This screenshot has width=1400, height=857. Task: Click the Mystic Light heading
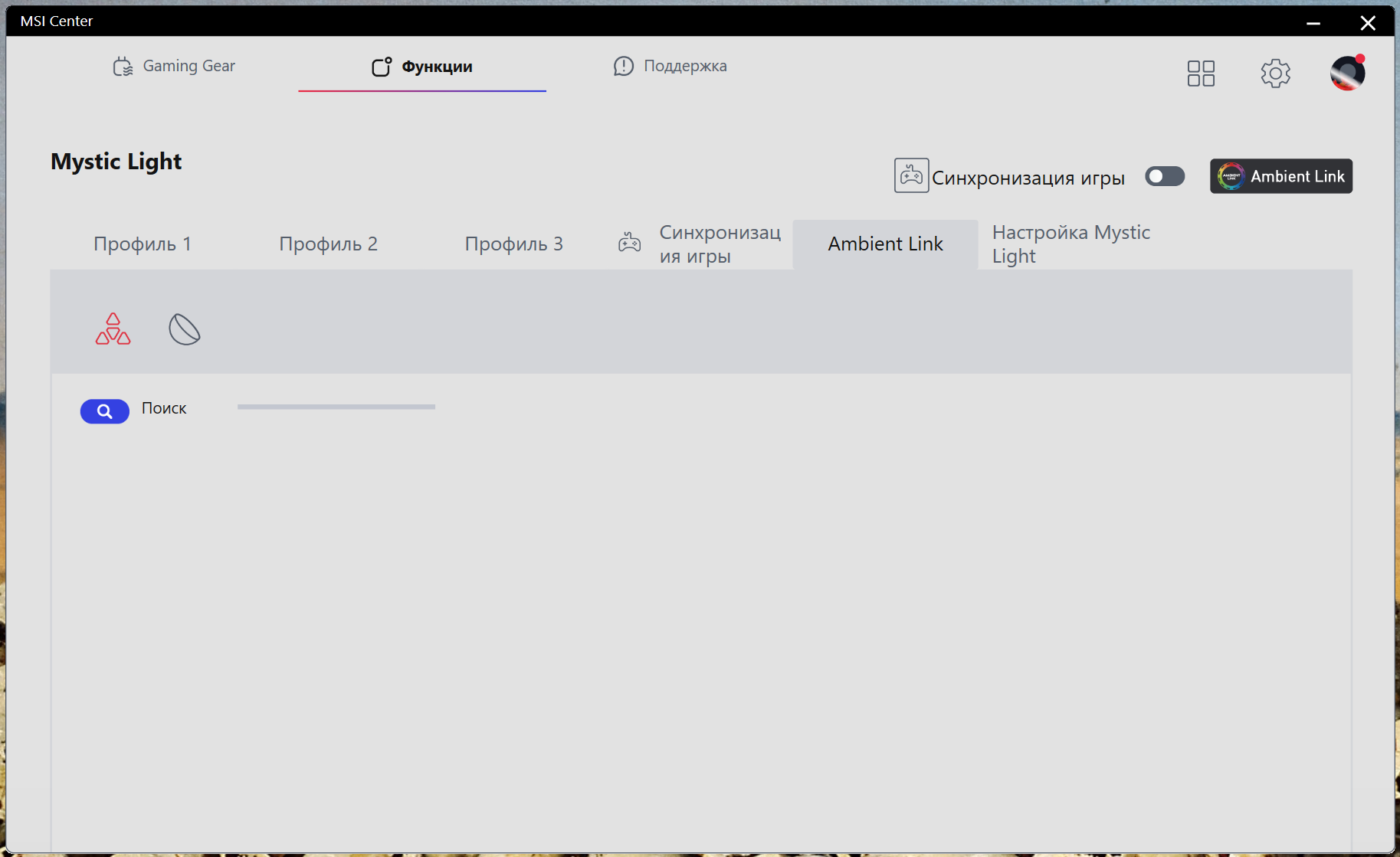pos(116,162)
